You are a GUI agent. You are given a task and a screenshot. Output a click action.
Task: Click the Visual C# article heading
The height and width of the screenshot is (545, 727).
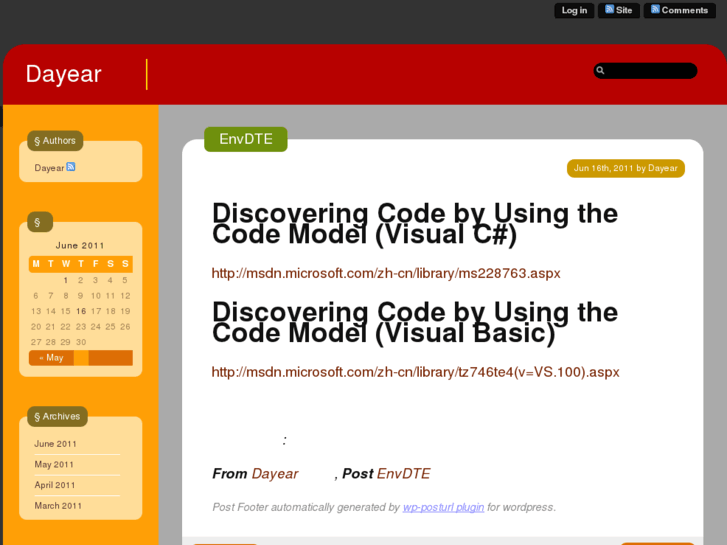415,224
